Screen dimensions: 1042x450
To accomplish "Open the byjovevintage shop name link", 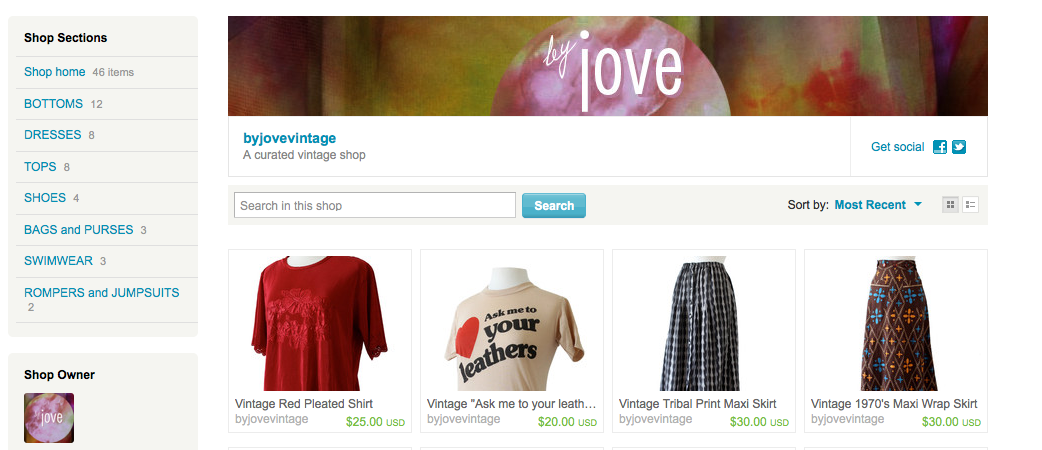I will 290,138.
